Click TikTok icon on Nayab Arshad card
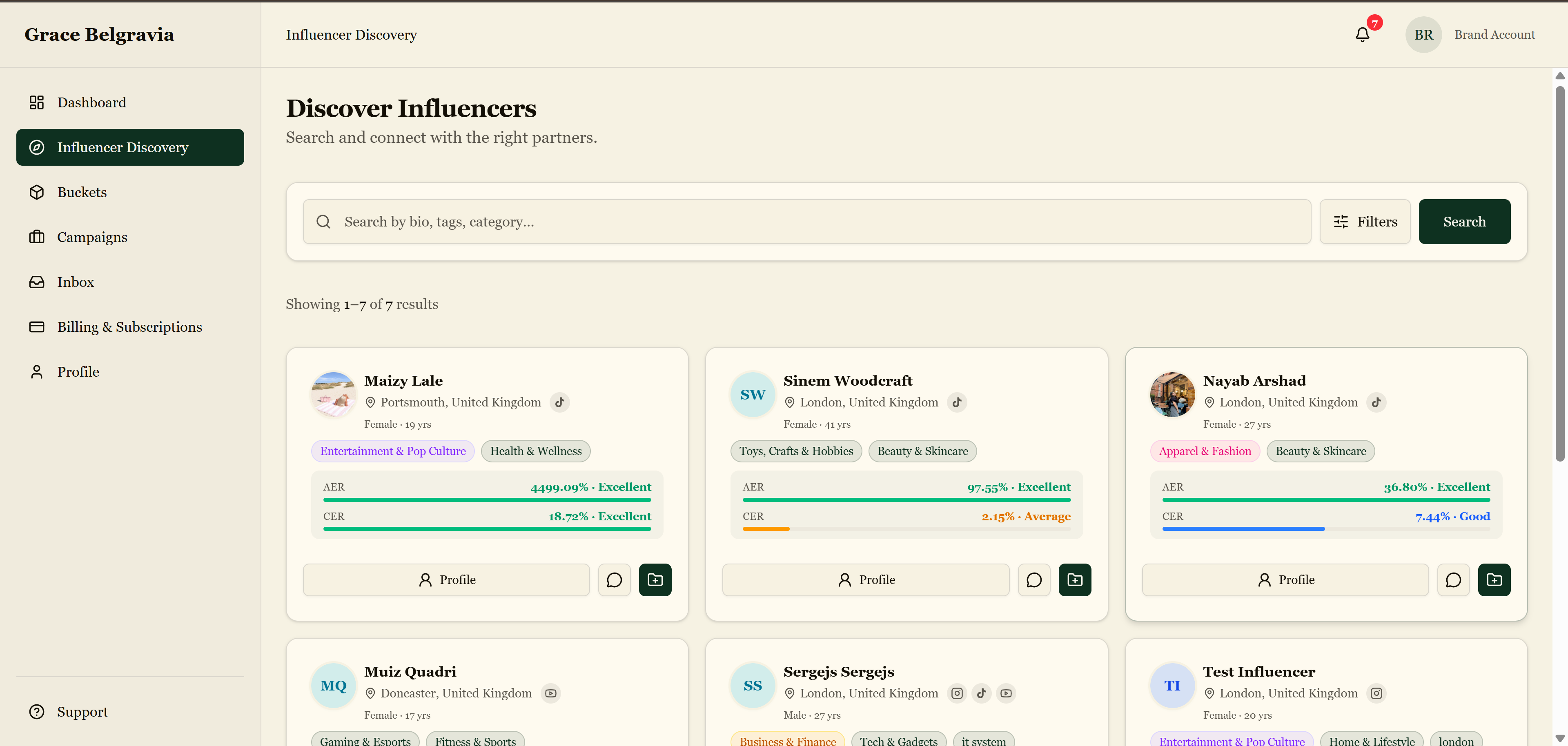Image resolution: width=1568 pixels, height=746 pixels. click(1376, 402)
